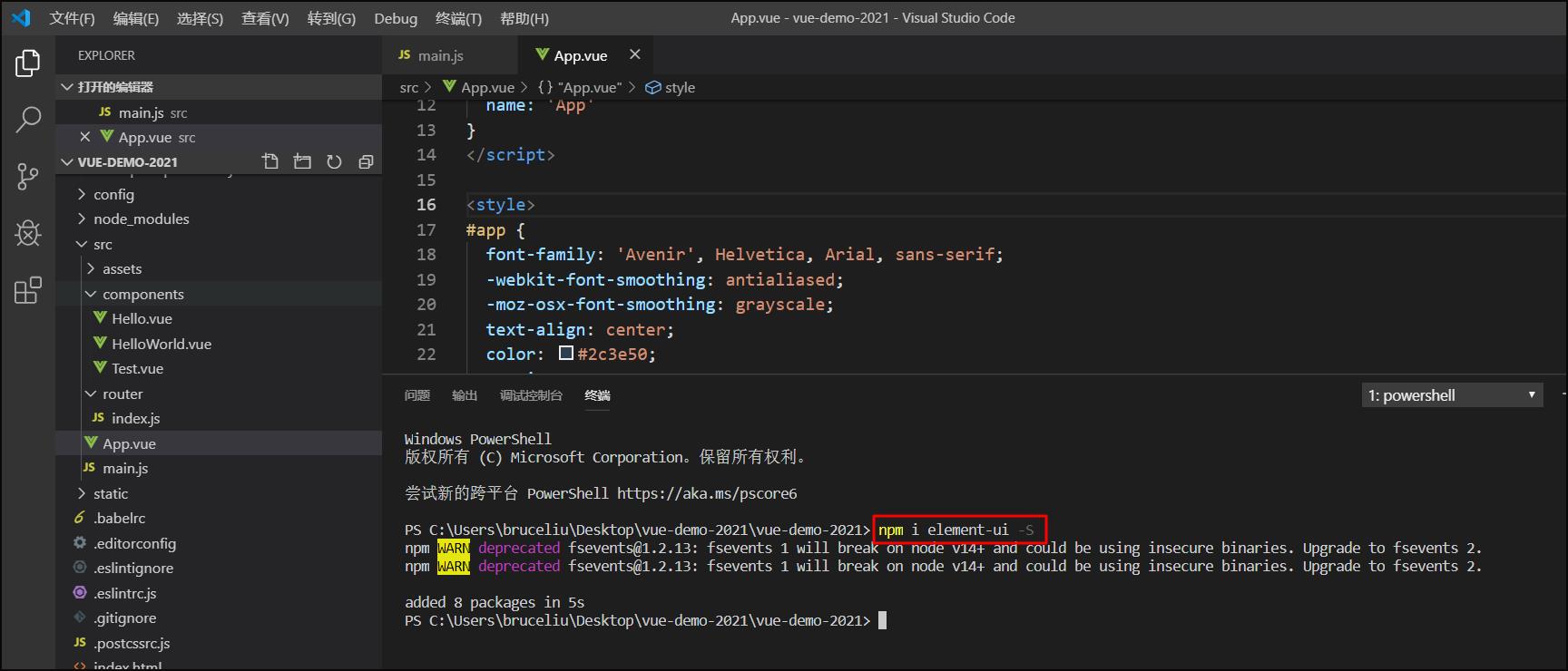
Task: Open the 终端(T) menu
Action: [458, 18]
